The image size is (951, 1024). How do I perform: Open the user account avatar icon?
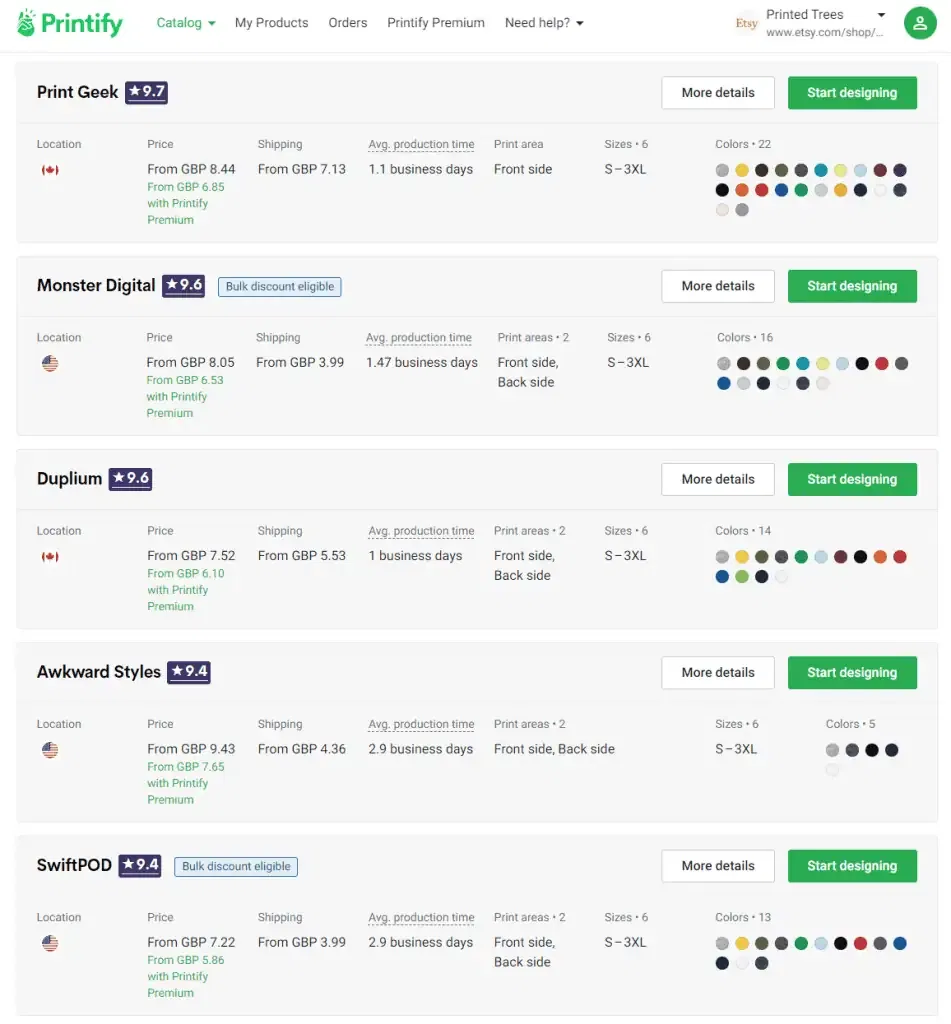click(x=919, y=23)
